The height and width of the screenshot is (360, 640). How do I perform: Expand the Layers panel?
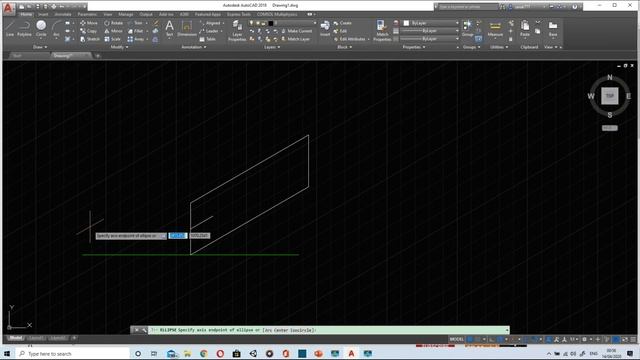[272, 47]
